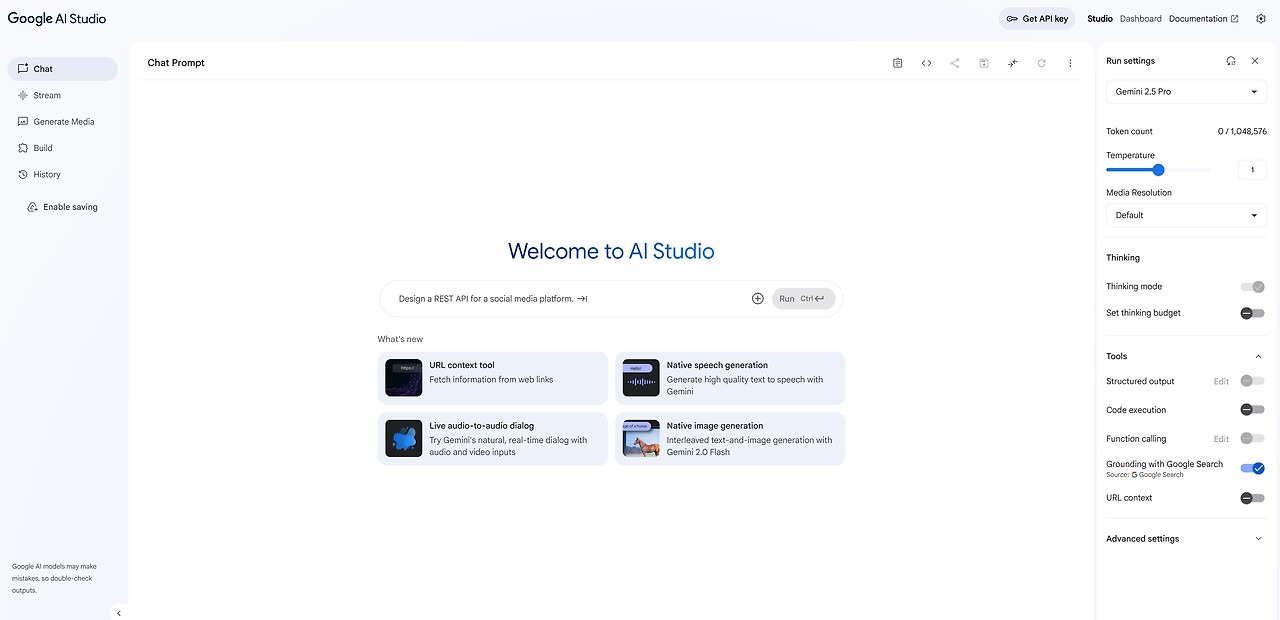Click the Temperature value box
The width and height of the screenshot is (1280, 620).
pos(1252,170)
